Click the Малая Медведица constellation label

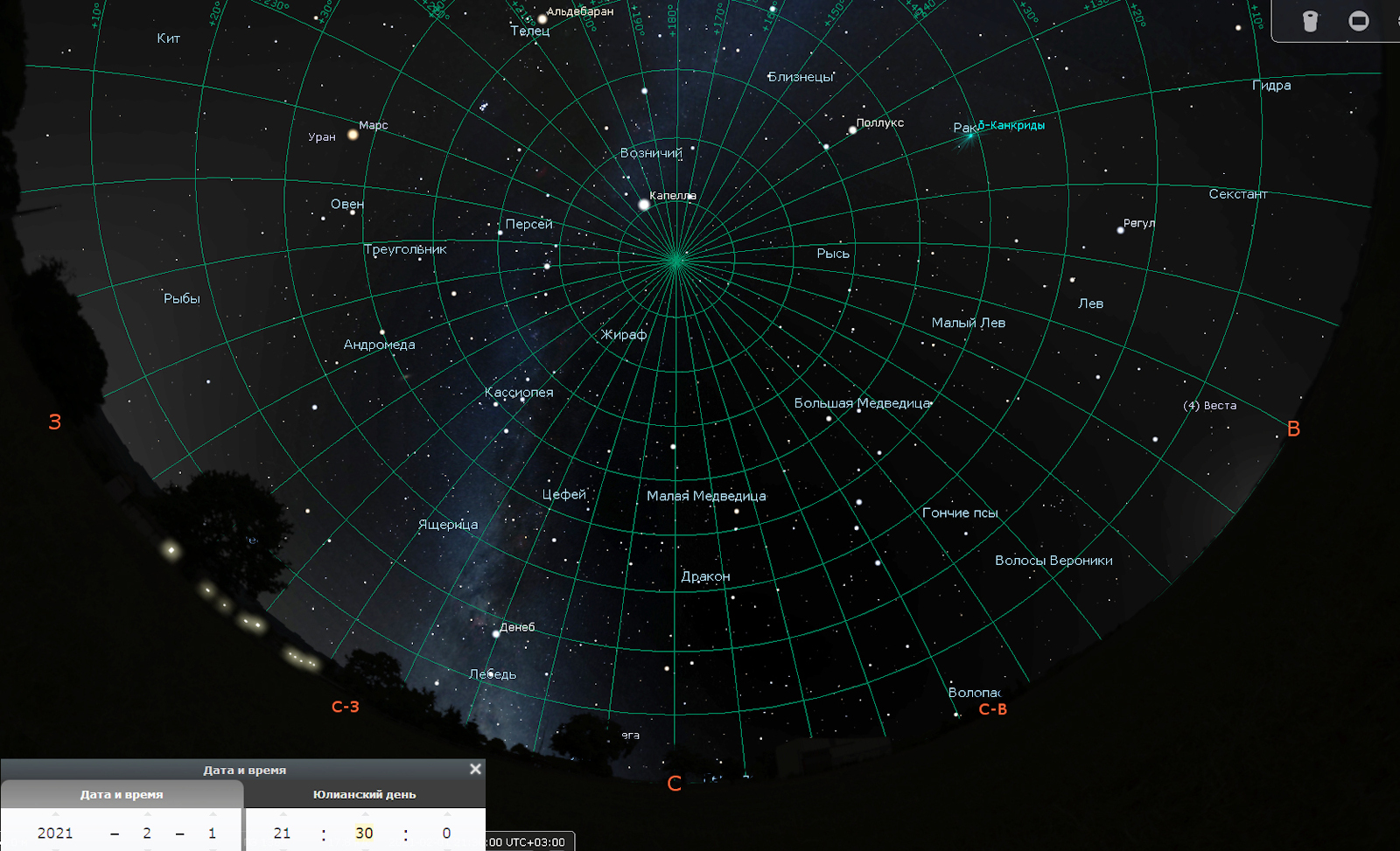point(706,496)
